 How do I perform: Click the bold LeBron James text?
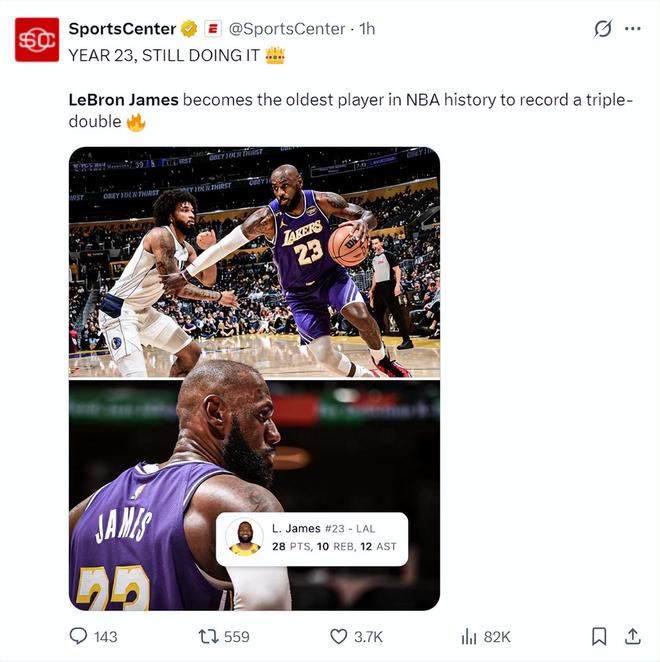pos(123,99)
